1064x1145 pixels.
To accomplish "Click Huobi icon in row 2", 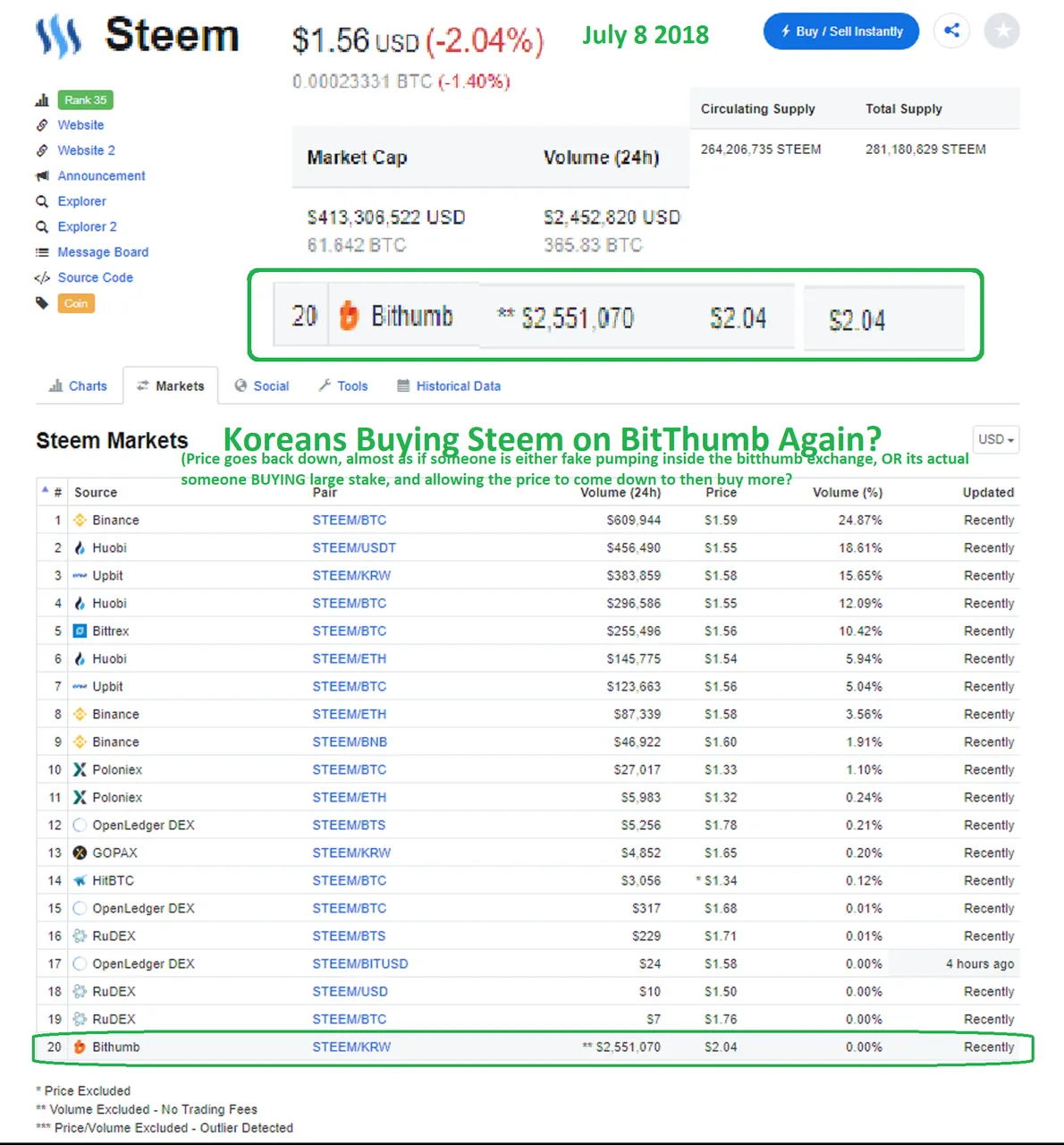I will pos(80,547).
